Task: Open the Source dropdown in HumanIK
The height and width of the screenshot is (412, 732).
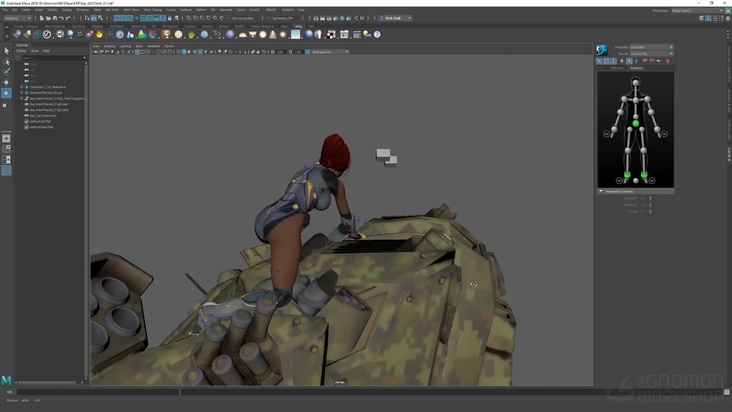Action: click(652, 54)
